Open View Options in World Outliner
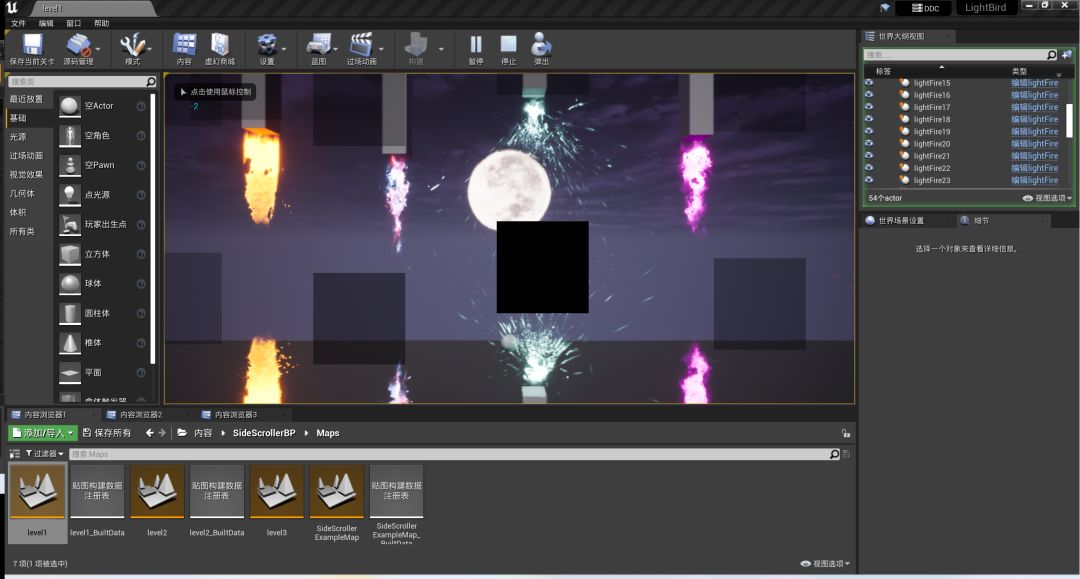This screenshot has width=1080, height=579. click(1047, 199)
